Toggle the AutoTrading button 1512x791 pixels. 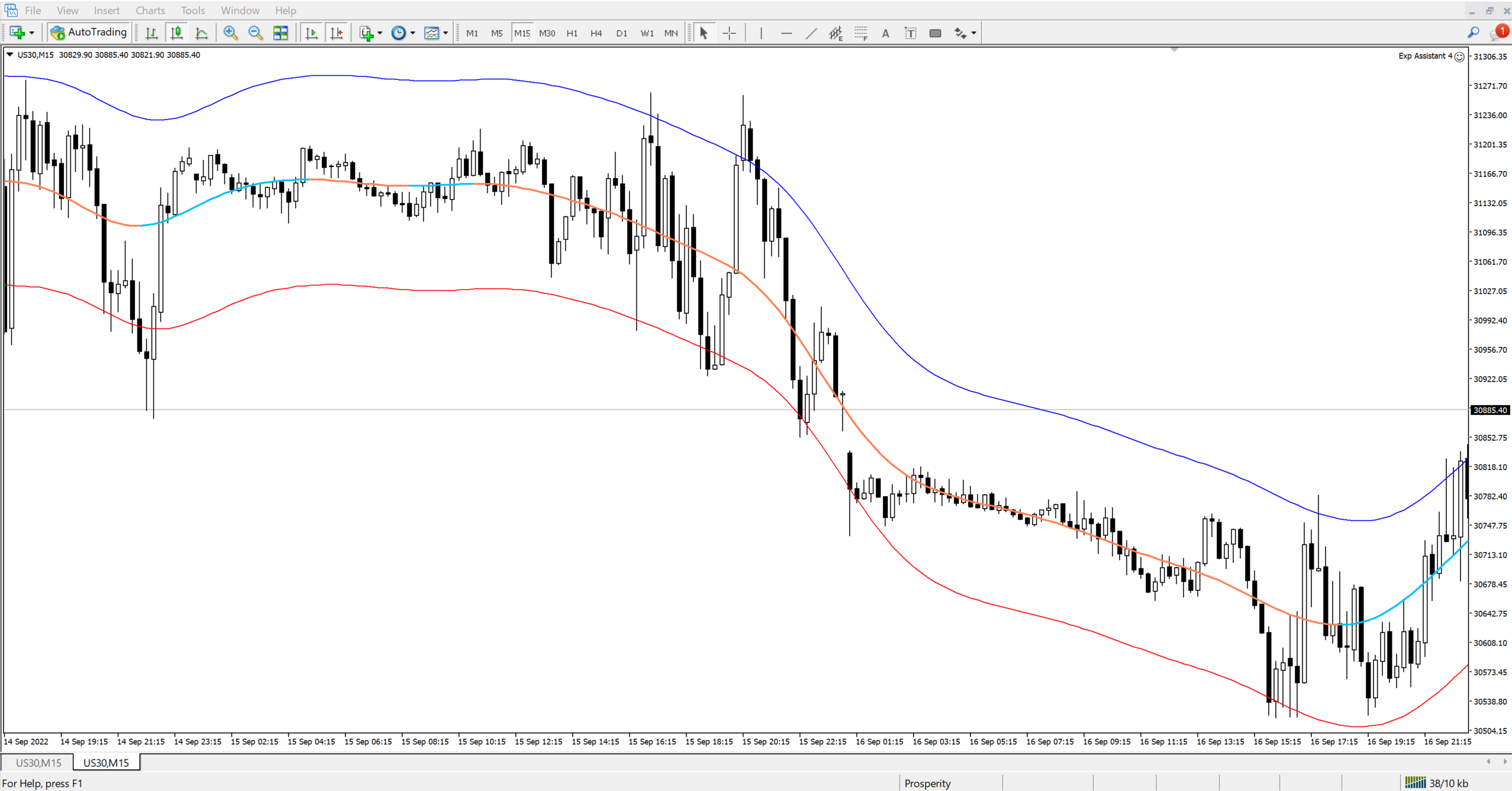[x=89, y=33]
